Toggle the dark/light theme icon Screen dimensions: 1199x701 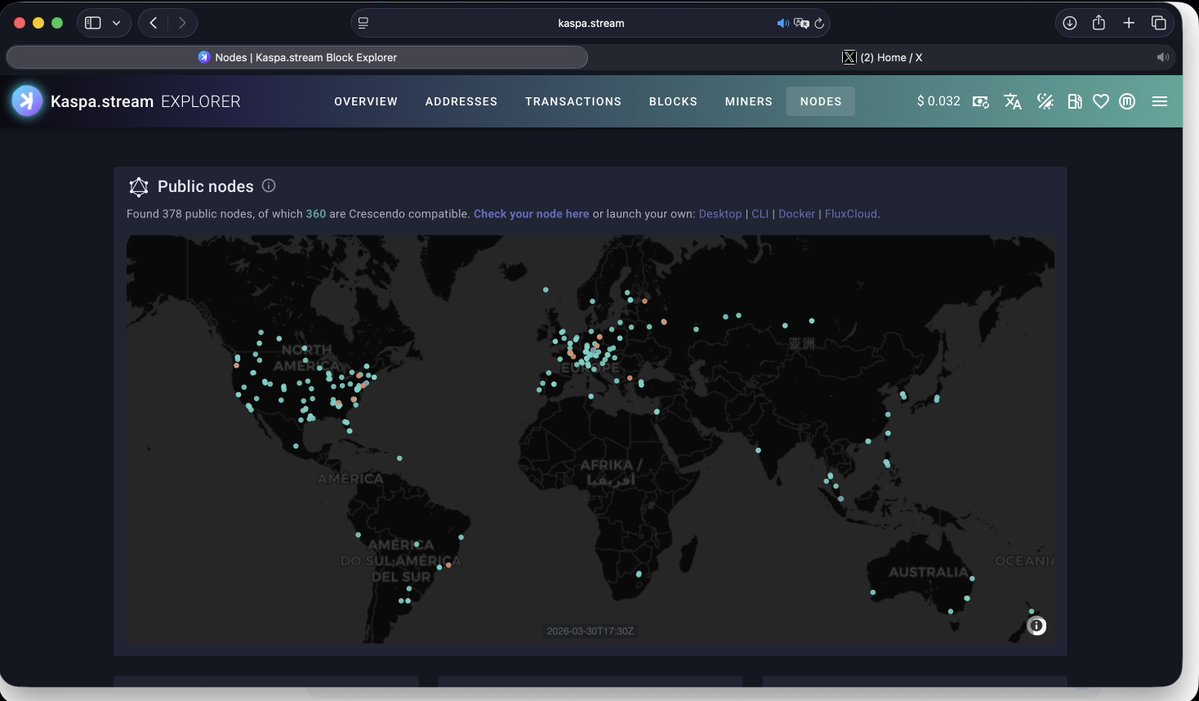pos(1045,102)
